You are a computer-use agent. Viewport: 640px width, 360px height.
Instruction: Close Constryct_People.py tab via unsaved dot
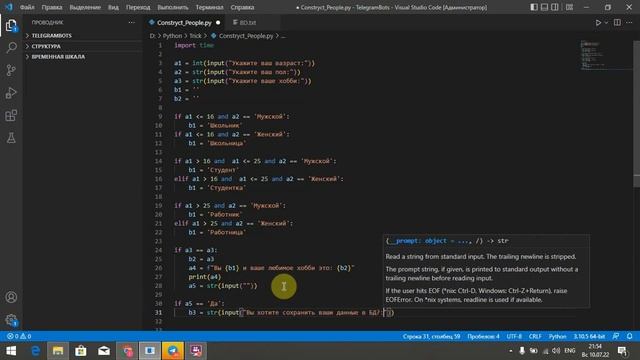click(x=218, y=23)
